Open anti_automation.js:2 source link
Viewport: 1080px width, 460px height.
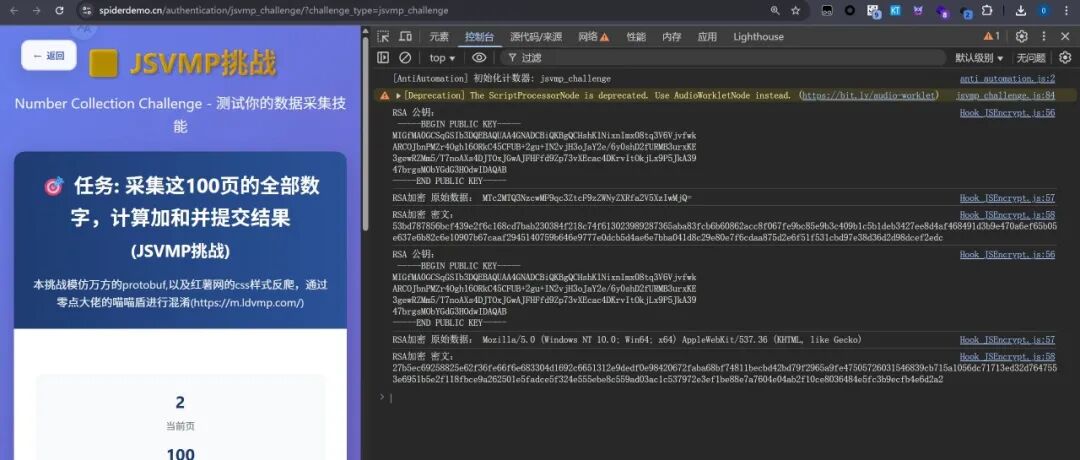coord(1007,79)
